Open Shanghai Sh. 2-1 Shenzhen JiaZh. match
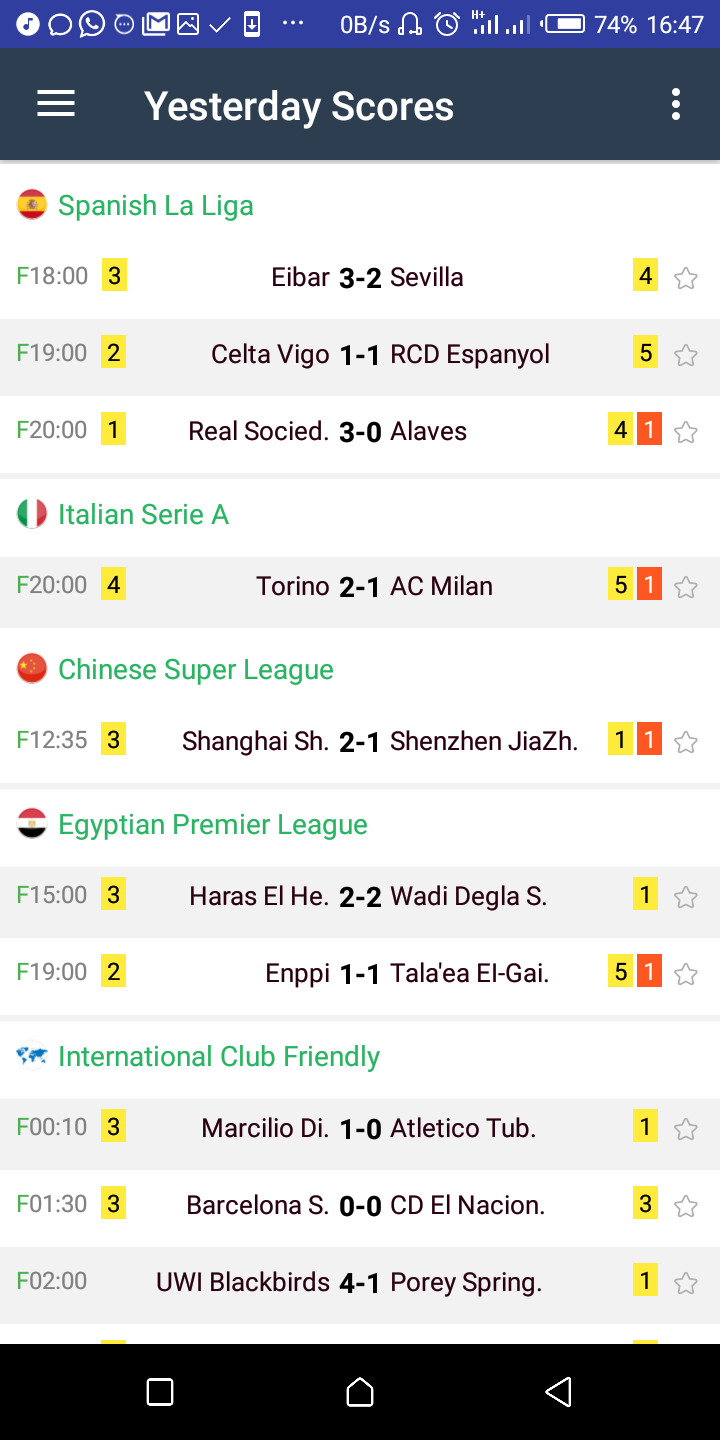The width and height of the screenshot is (720, 1440). (x=360, y=742)
